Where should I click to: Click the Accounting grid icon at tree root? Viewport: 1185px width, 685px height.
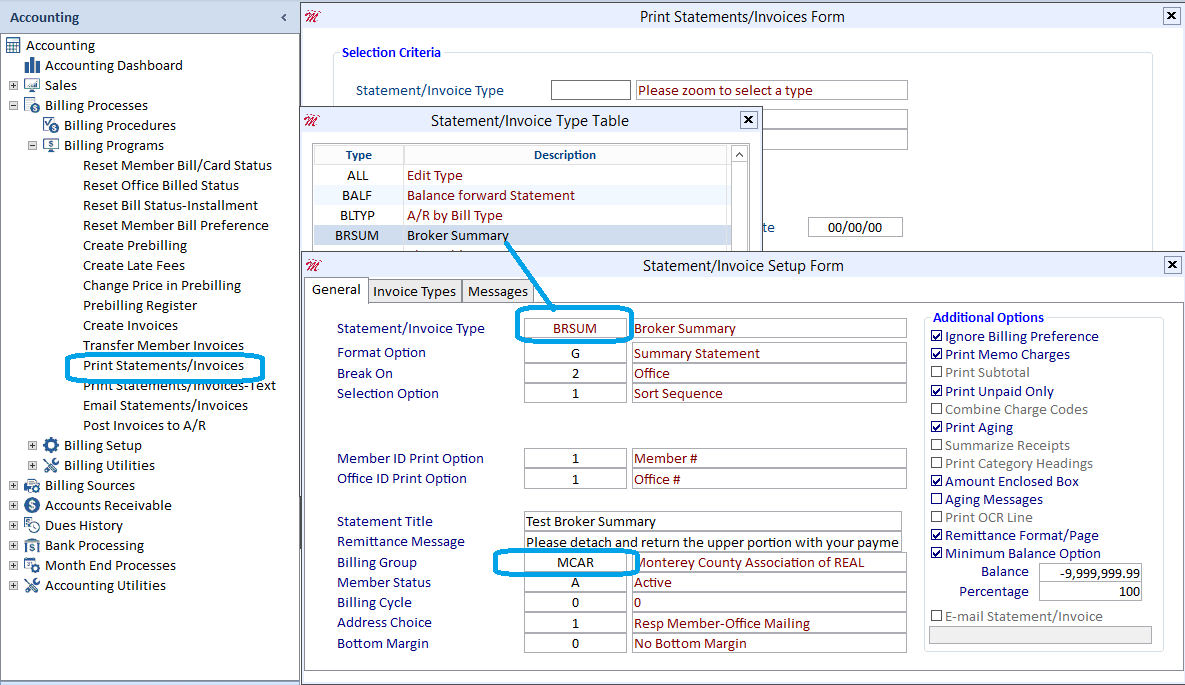point(14,45)
